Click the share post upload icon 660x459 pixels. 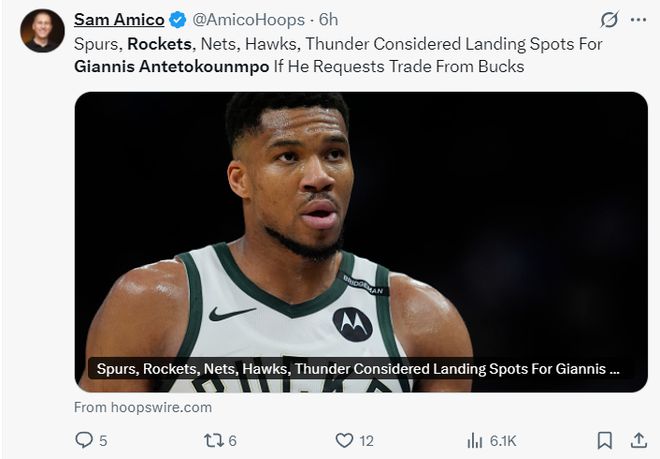(x=638, y=440)
